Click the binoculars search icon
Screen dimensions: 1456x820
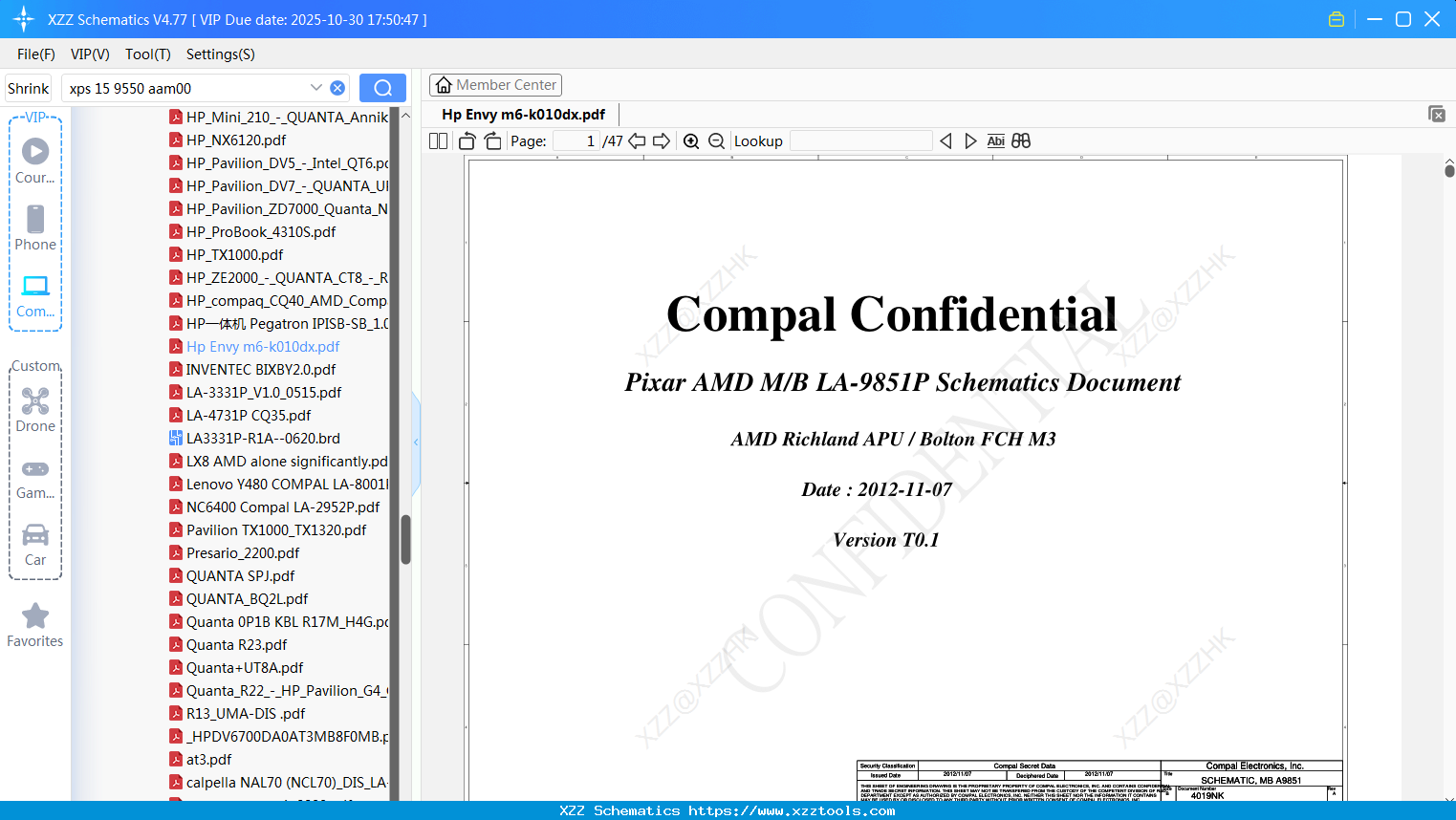tap(1021, 141)
